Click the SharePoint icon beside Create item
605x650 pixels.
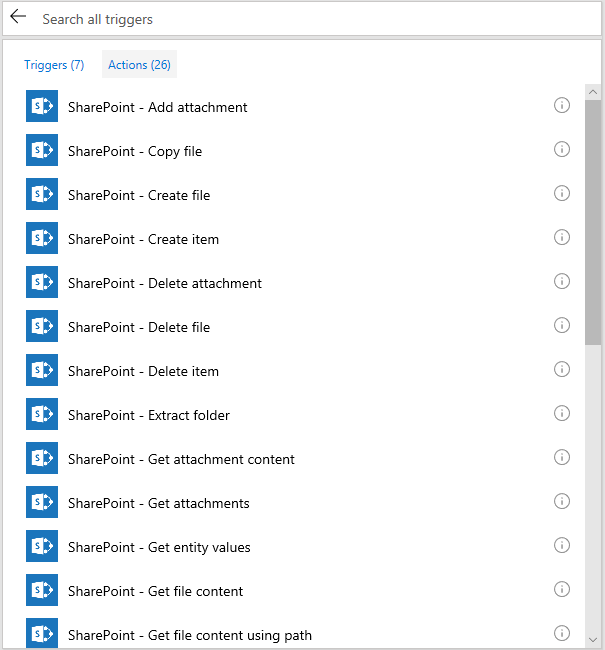(42, 238)
